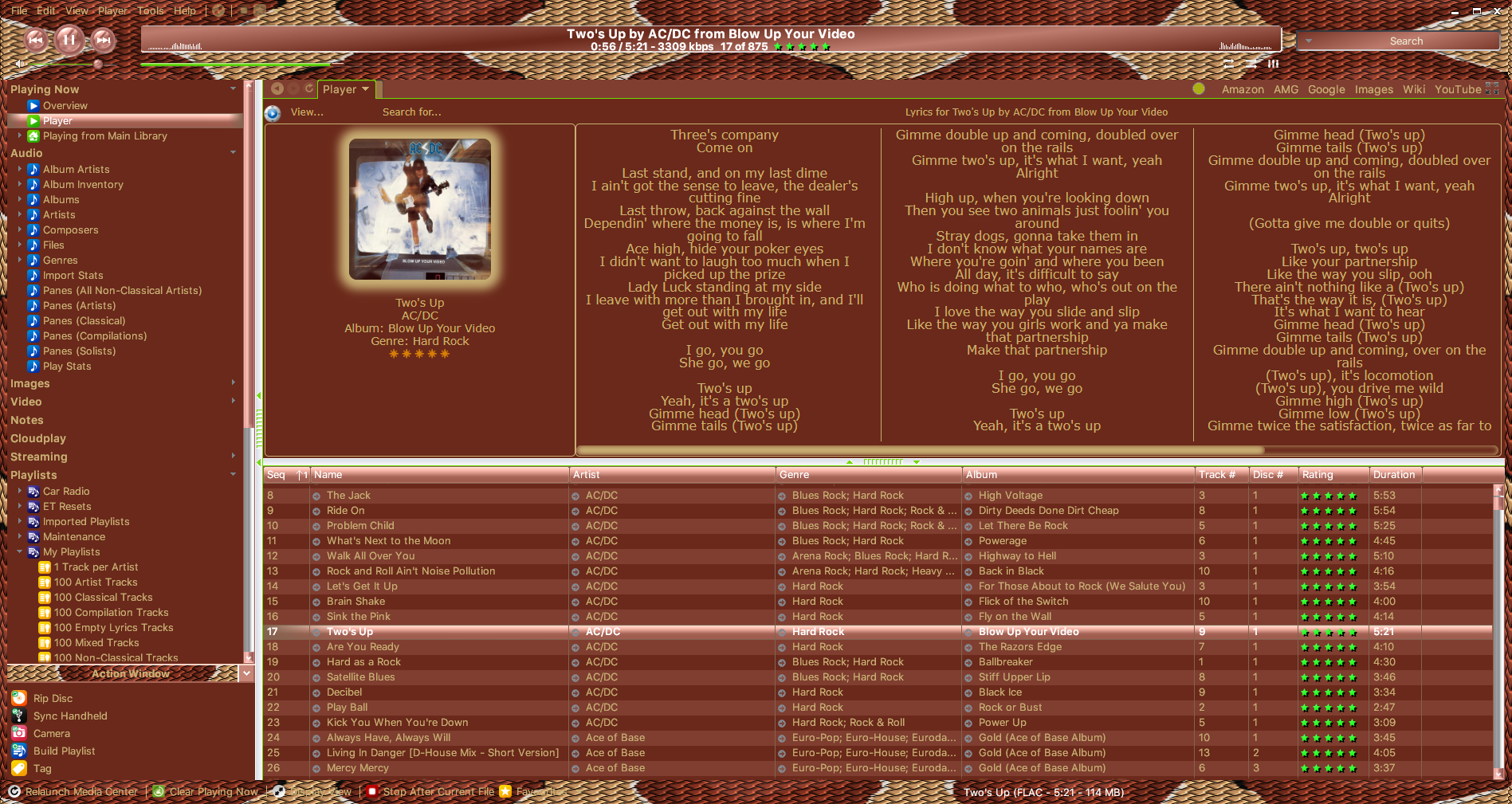Expand the Album Artists tree node
1512x804 pixels.
(19, 169)
